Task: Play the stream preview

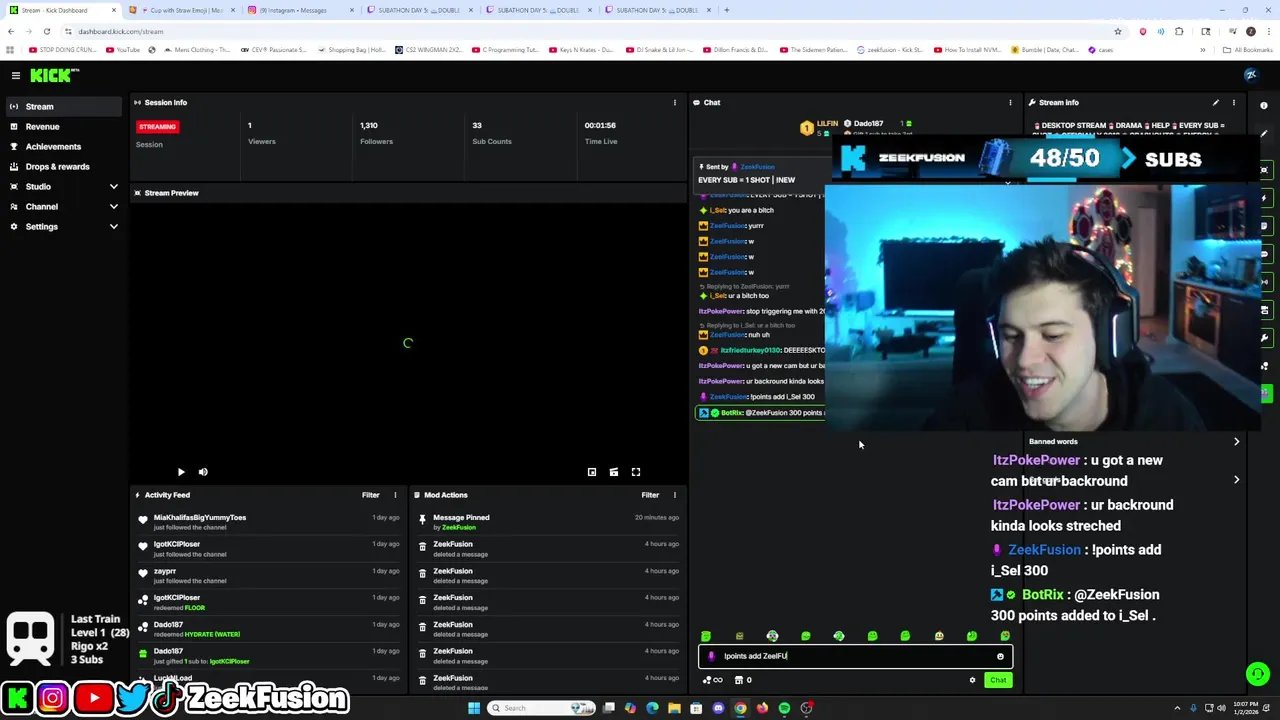Action: (x=181, y=472)
